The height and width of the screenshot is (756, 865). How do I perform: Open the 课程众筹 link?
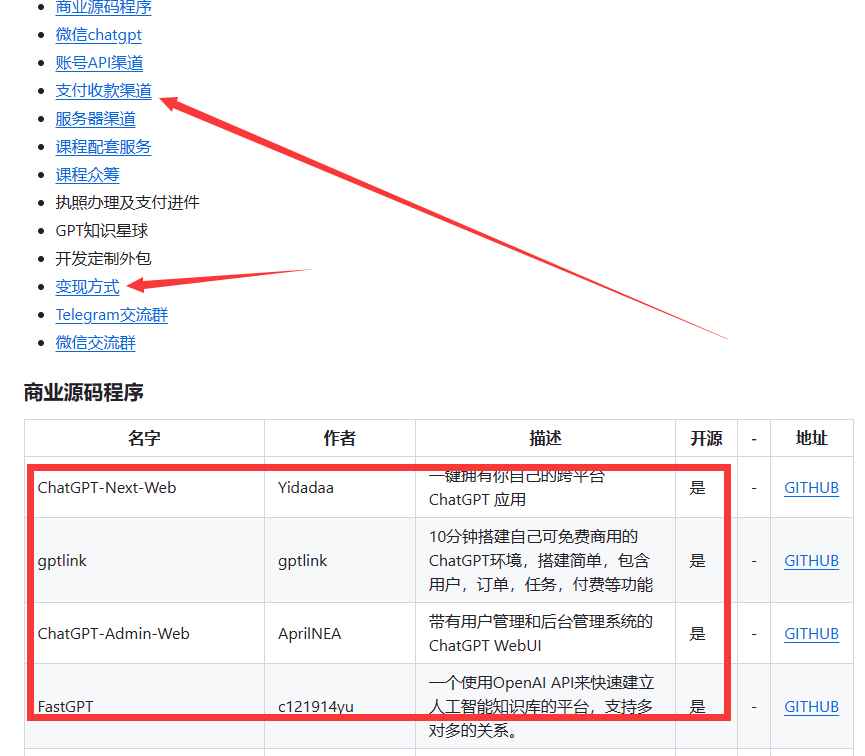coord(87,175)
